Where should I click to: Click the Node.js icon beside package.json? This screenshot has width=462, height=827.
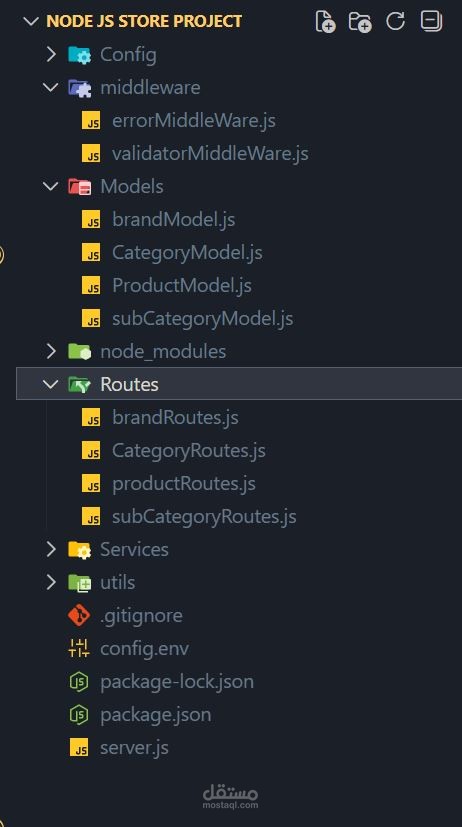tap(79, 715)
